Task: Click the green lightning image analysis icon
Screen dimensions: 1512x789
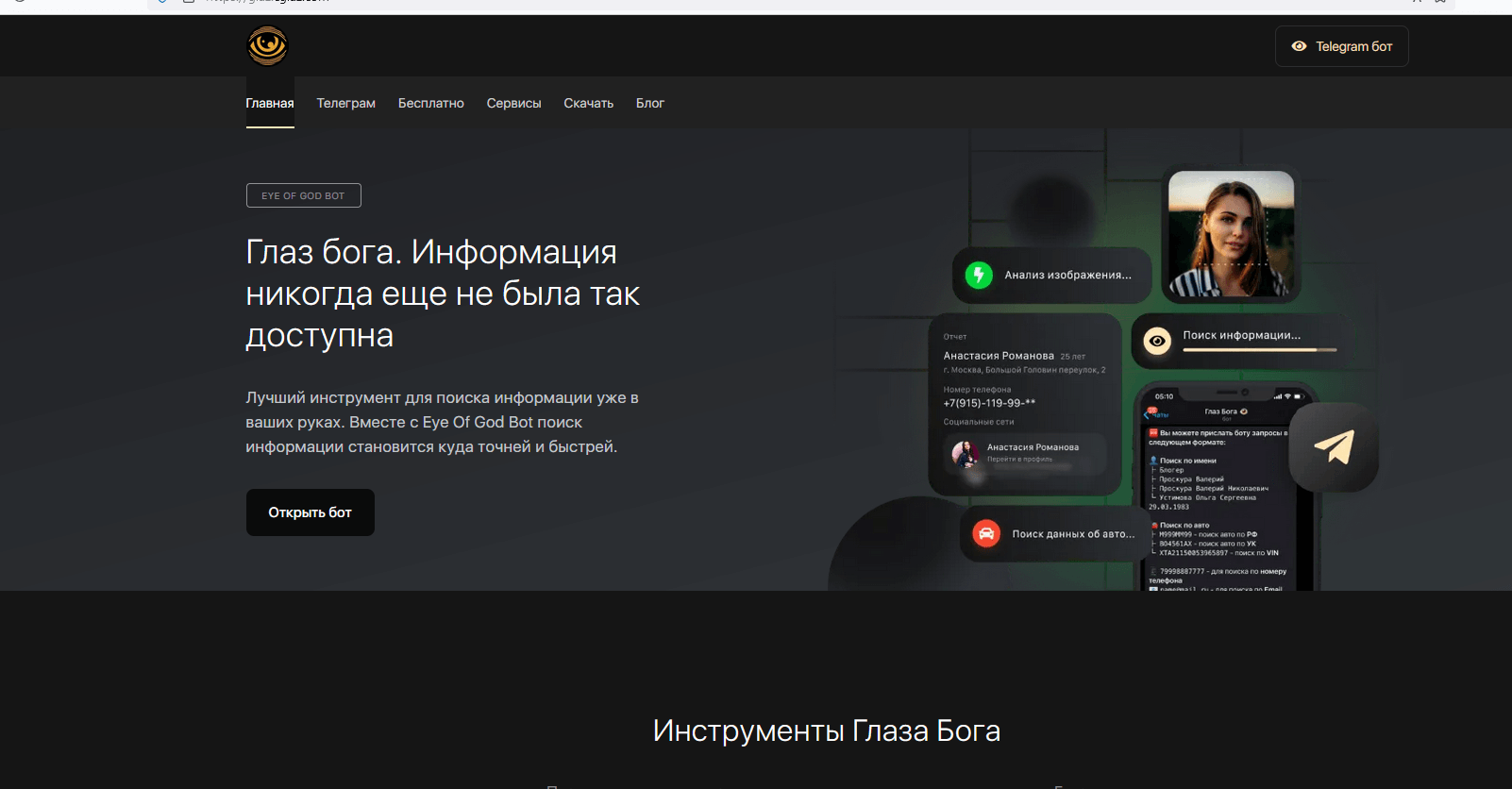Action: tap(979, 276)
